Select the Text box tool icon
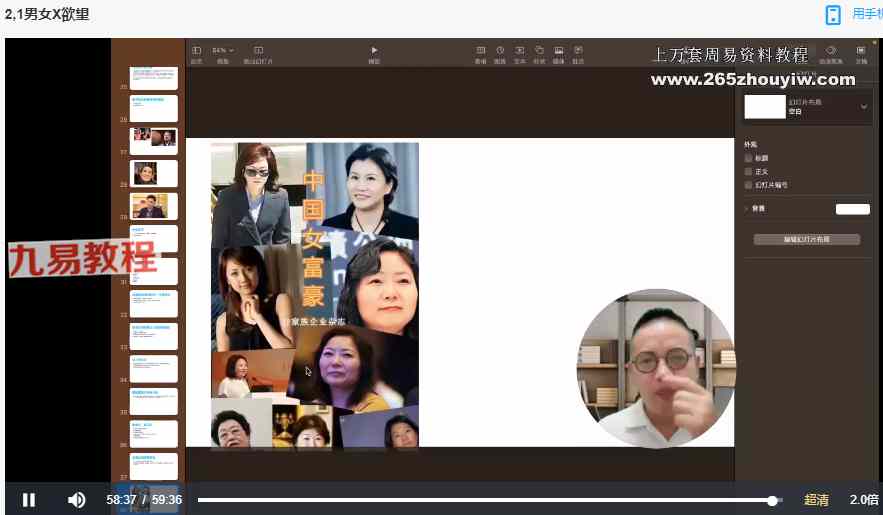This screenshot has height=515, width=883. (x=520, y=50)
